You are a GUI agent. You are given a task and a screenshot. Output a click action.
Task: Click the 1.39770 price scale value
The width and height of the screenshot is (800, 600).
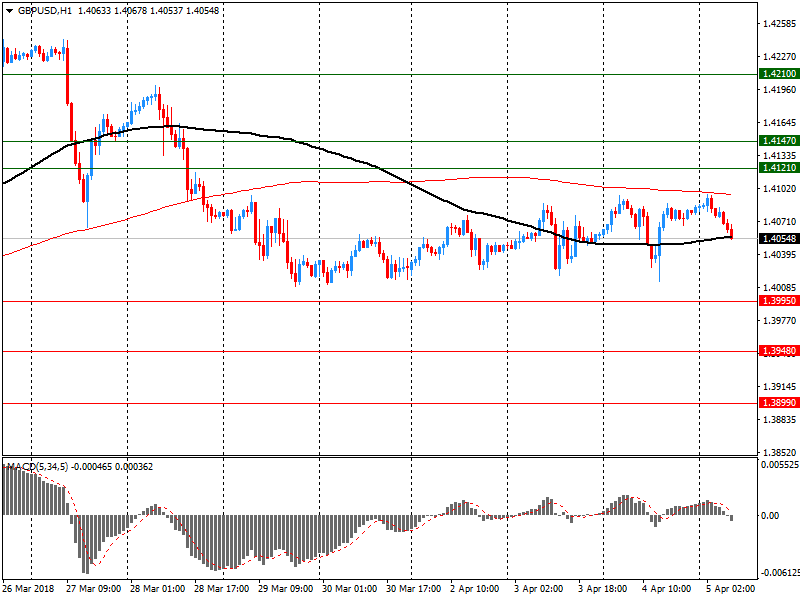coord(780,320)
